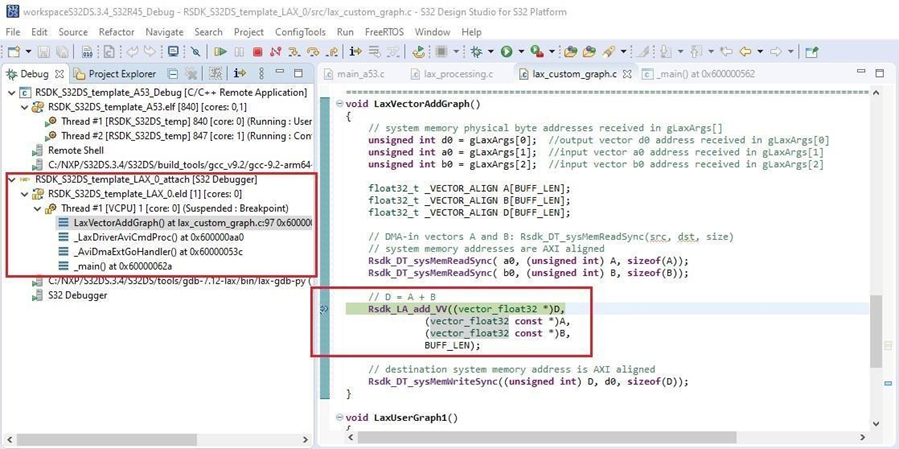This screenshot has width=899, height=449.
Task: Select the LaxVectorAddGraph() stack frame
Action: pyautogui.click(x=185, y=222)
